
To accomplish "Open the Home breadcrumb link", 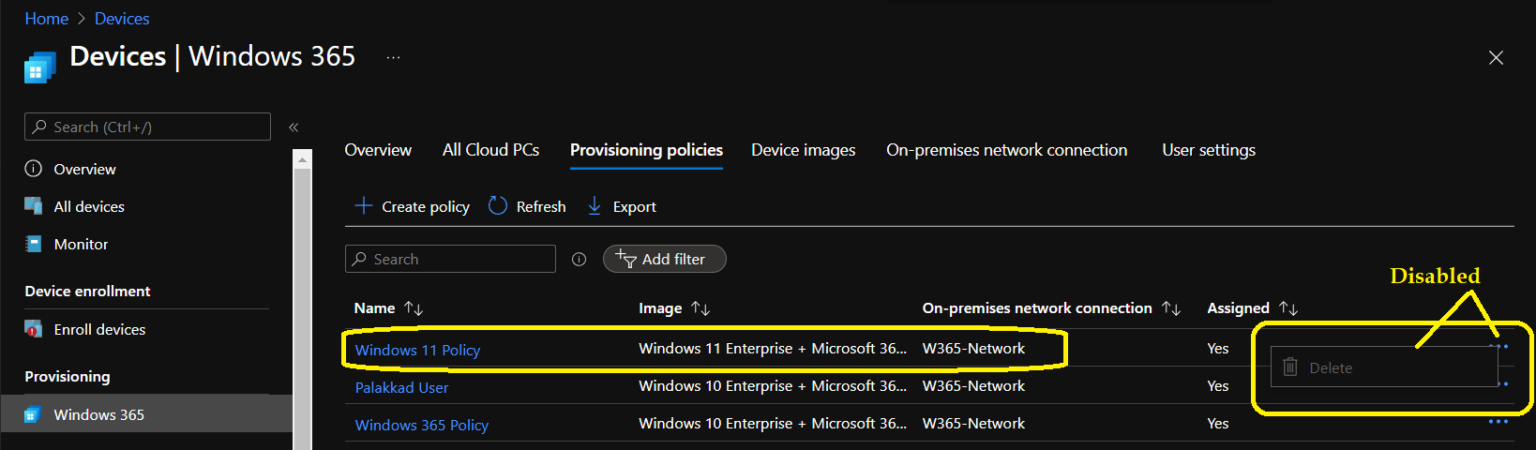I will 46,19.
